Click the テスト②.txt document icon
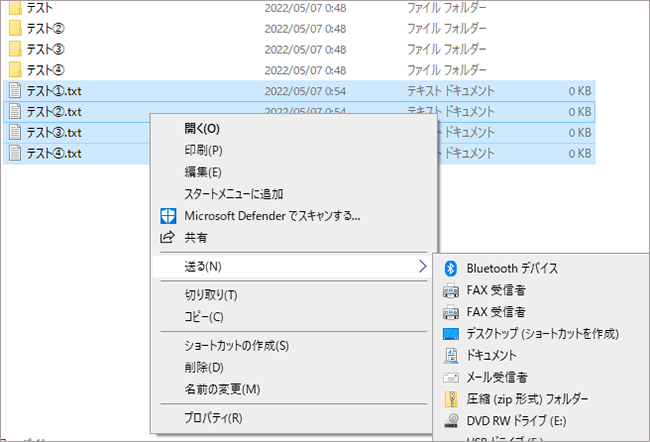The height and width of the screenshot is (442, 650). point(15,112)
